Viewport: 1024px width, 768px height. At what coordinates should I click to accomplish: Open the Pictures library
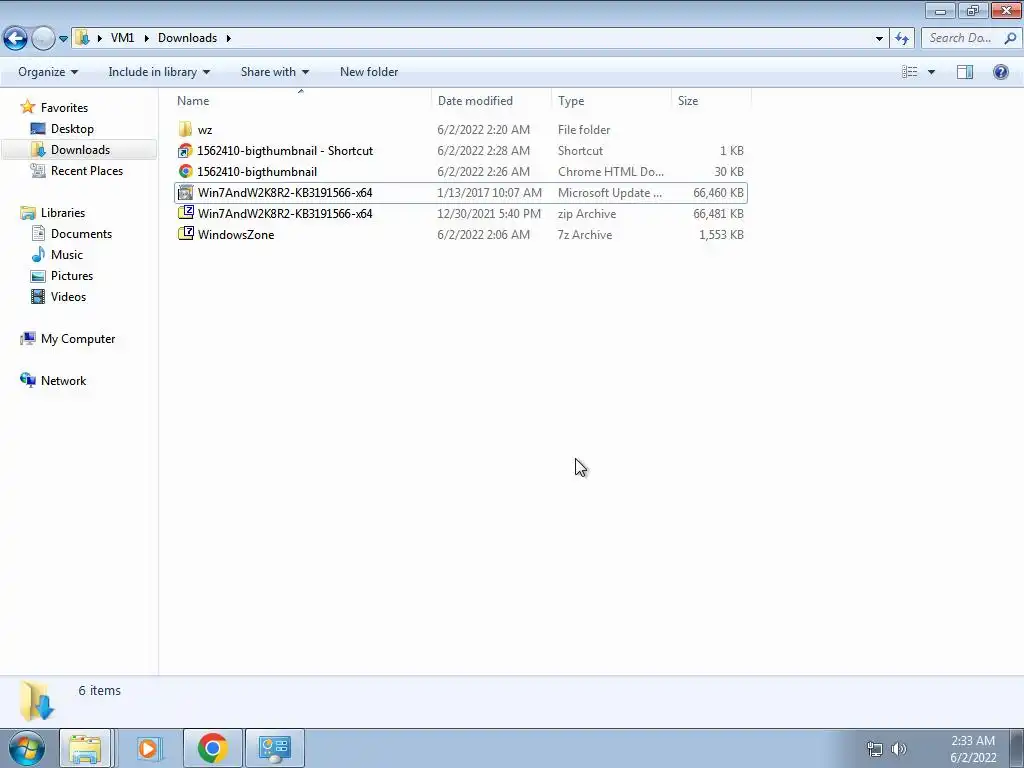click(72, 275)
